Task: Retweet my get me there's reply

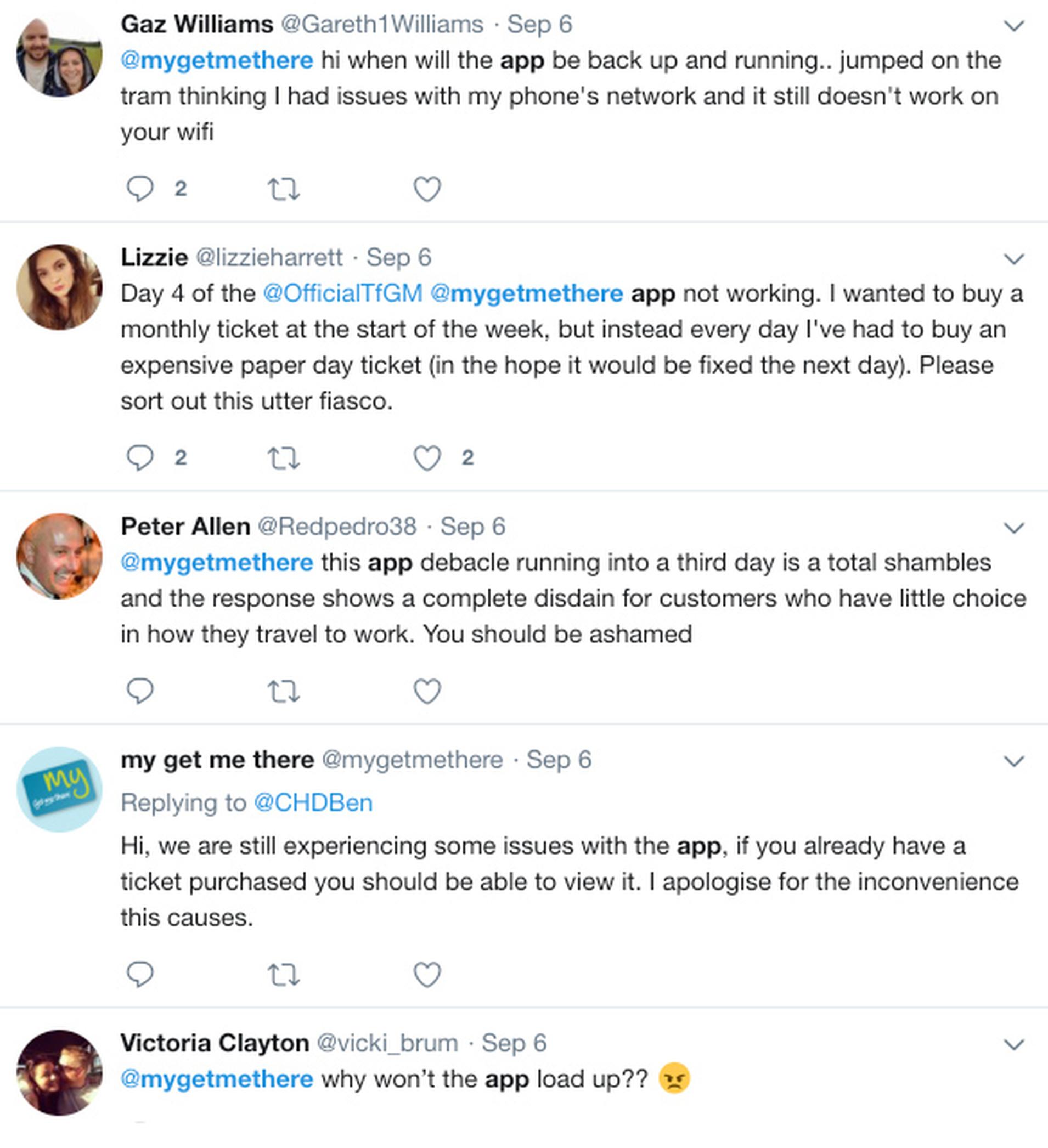Action: point(284,974)
